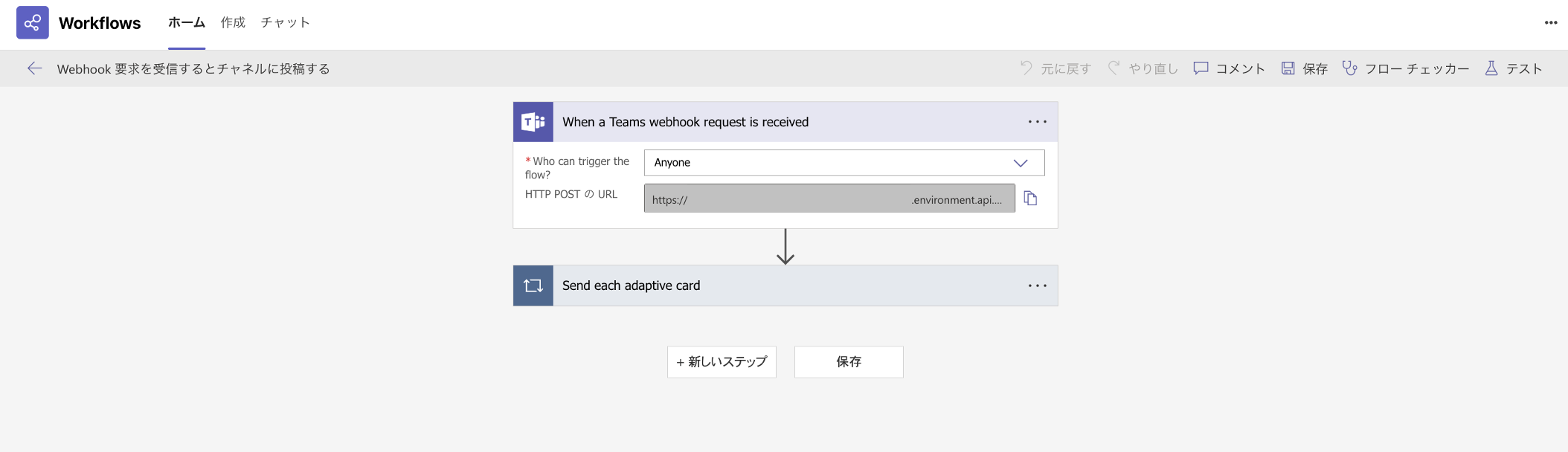1568x452 pixels.
Task: Click the Workflows app logo icon
Action: tap(33, 22)
